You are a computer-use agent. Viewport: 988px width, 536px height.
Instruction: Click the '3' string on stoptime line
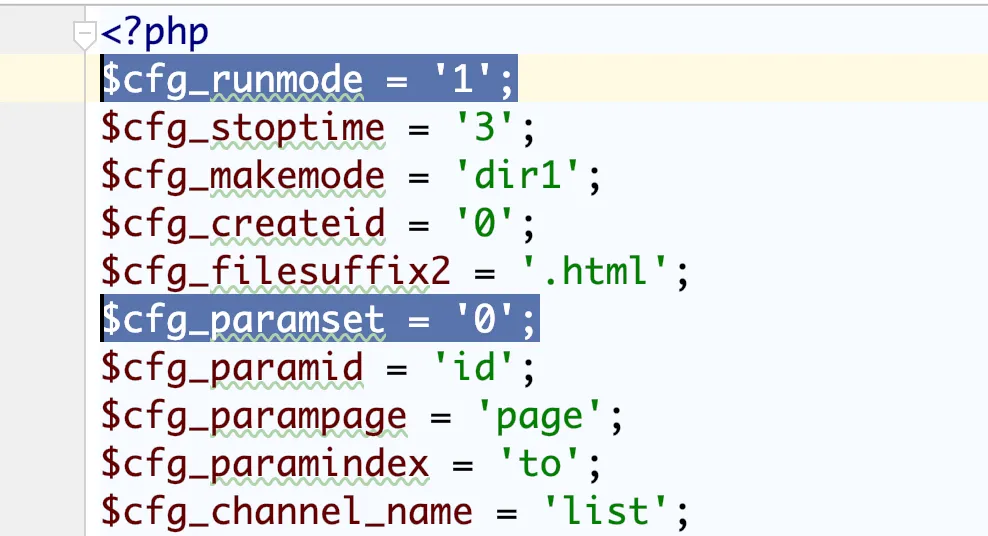click(483, 128)
